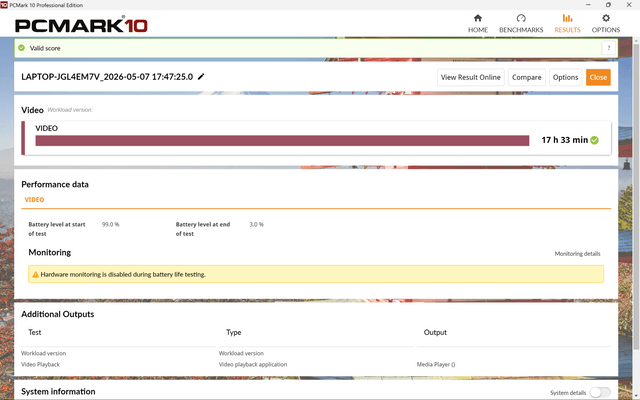Click the VIDEO battery life result bar

coord(282,140)
